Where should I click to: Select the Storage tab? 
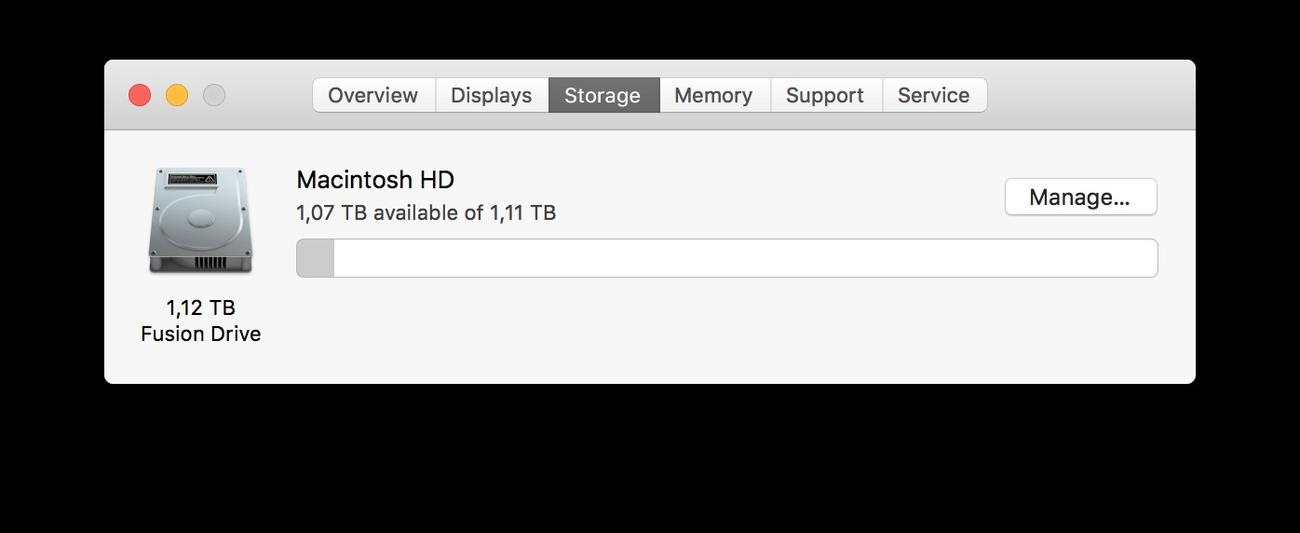click(x=603, y=95)
